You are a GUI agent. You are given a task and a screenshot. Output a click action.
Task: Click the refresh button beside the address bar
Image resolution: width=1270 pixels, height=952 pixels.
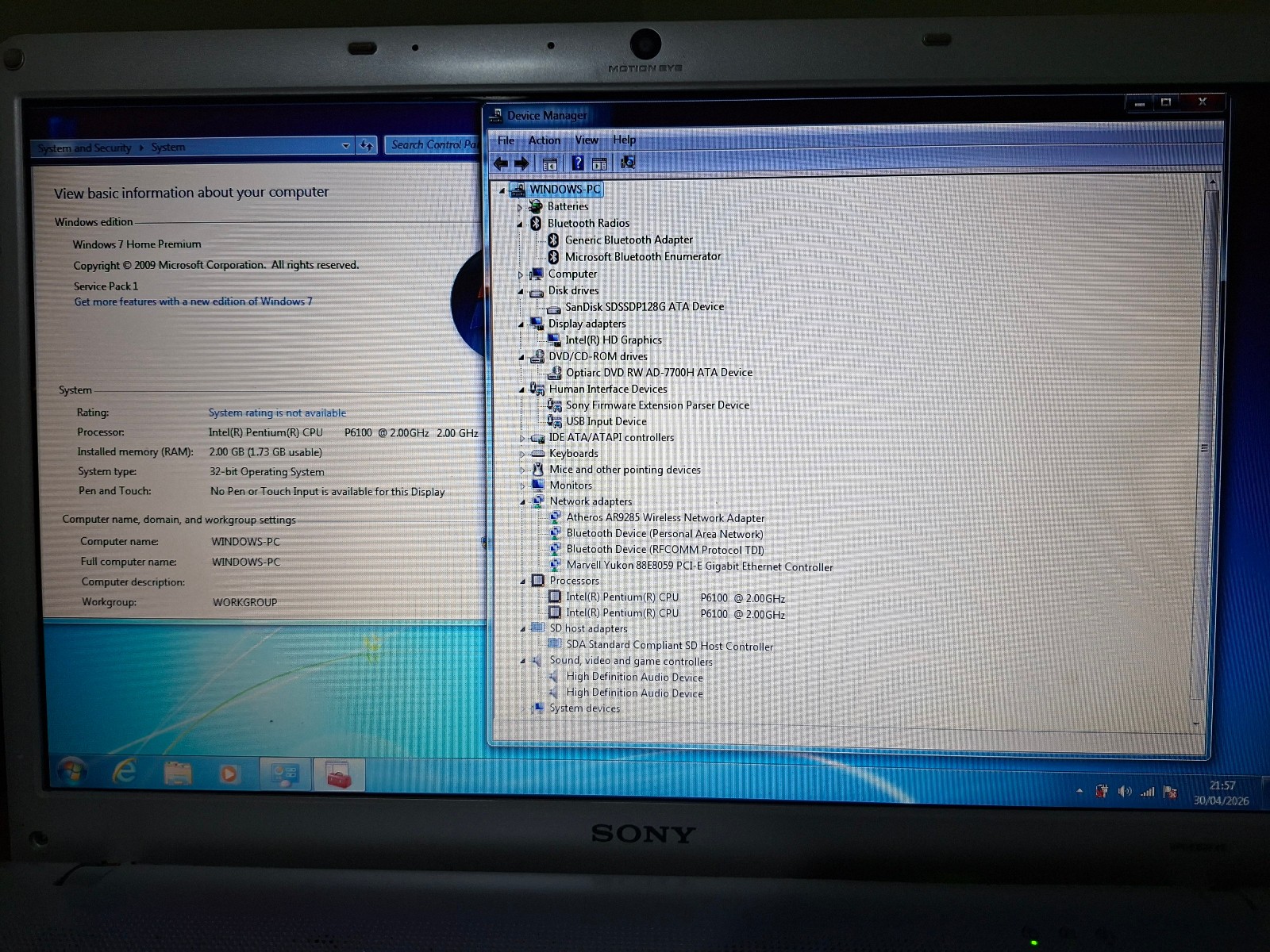point(367,145)
